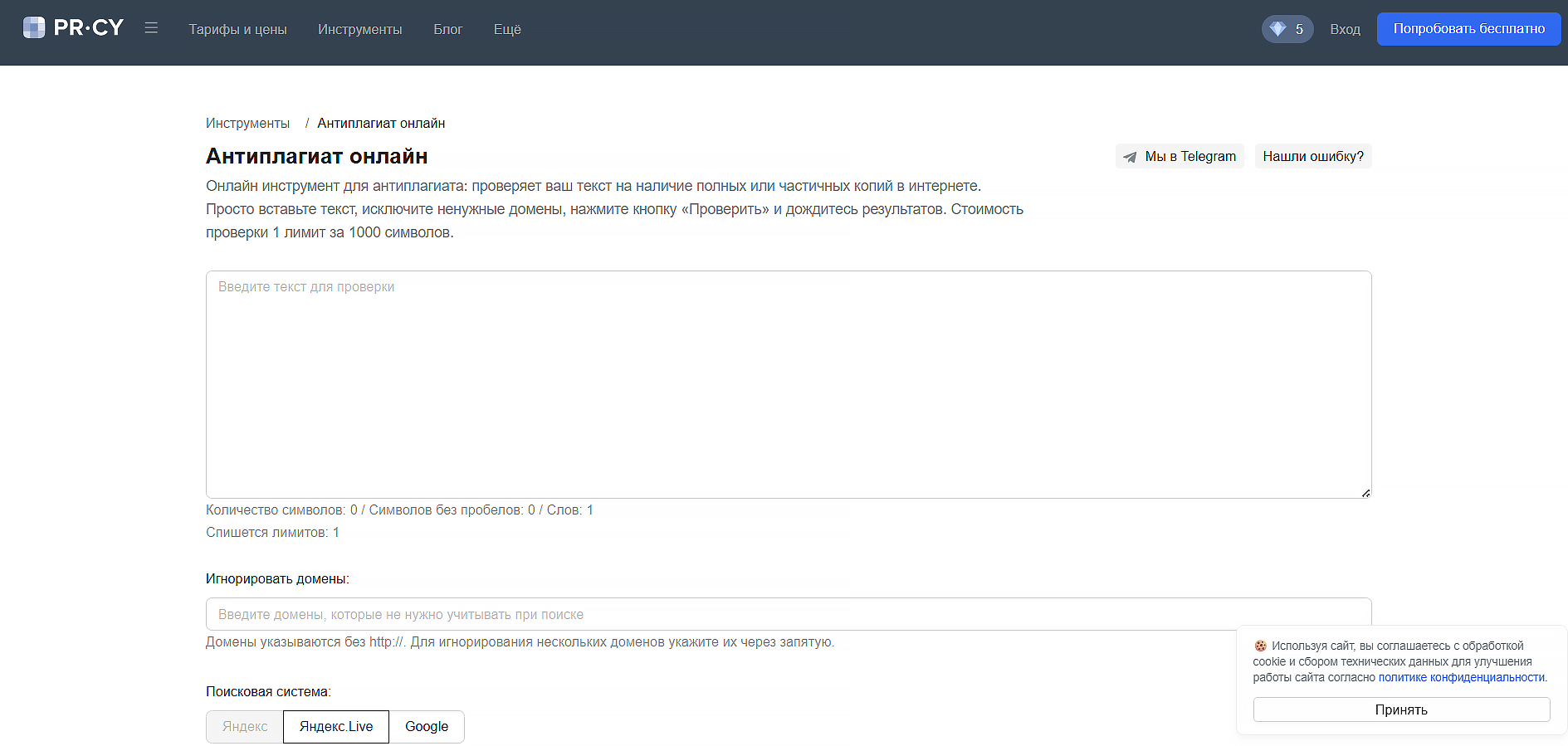1568x746 pixels.
Task: Click the Поисковая система label
Action: point(268,691)
